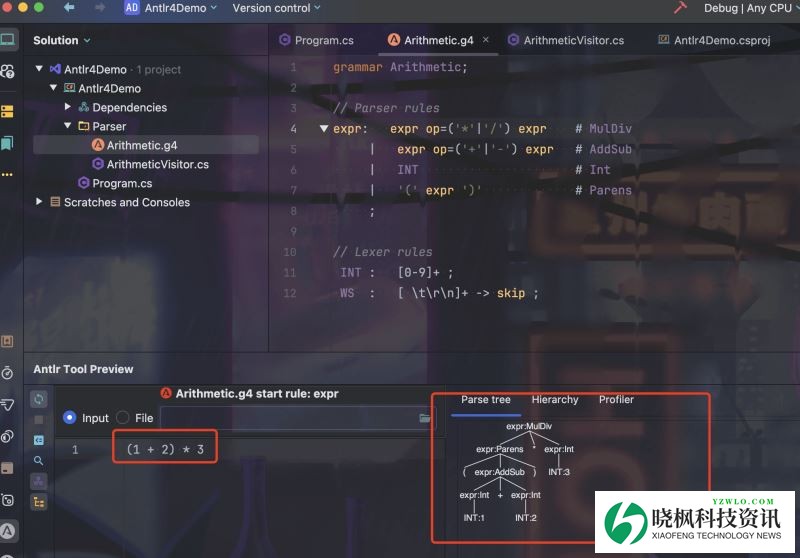Click the blue arrow icon in Antlr preview toolbar

tap(39, 440)
